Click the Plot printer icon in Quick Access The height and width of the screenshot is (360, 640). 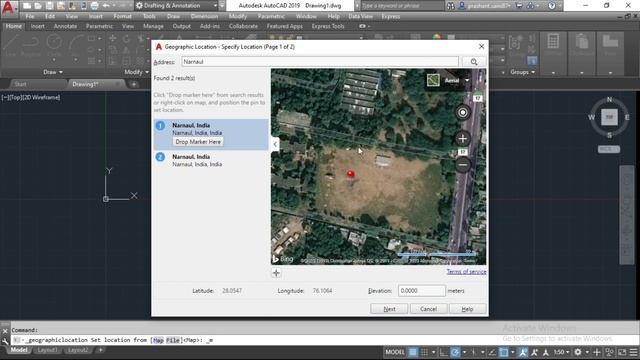[x=94, y=6]
